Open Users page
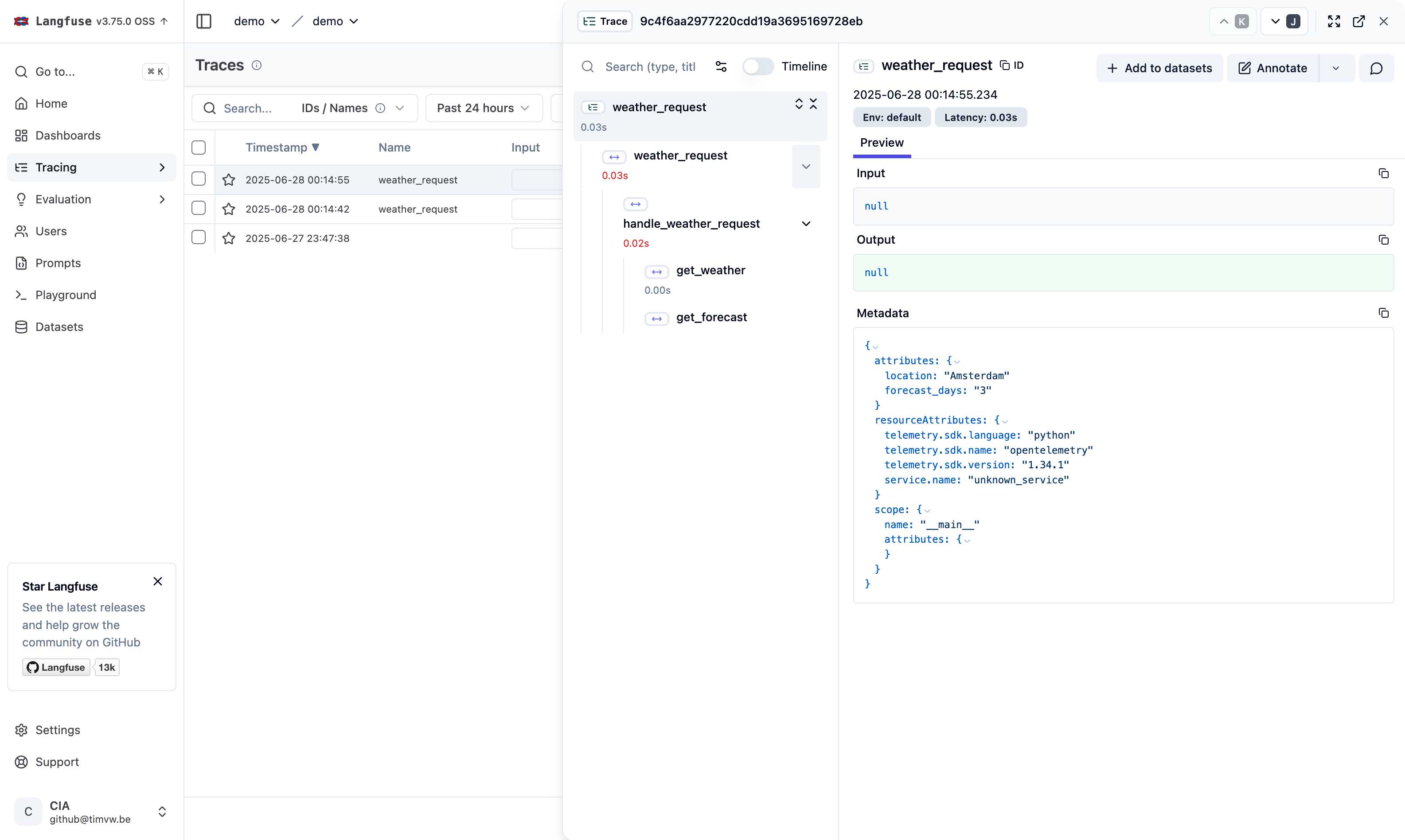This screenshot has width=1405, height=840. 91,231
